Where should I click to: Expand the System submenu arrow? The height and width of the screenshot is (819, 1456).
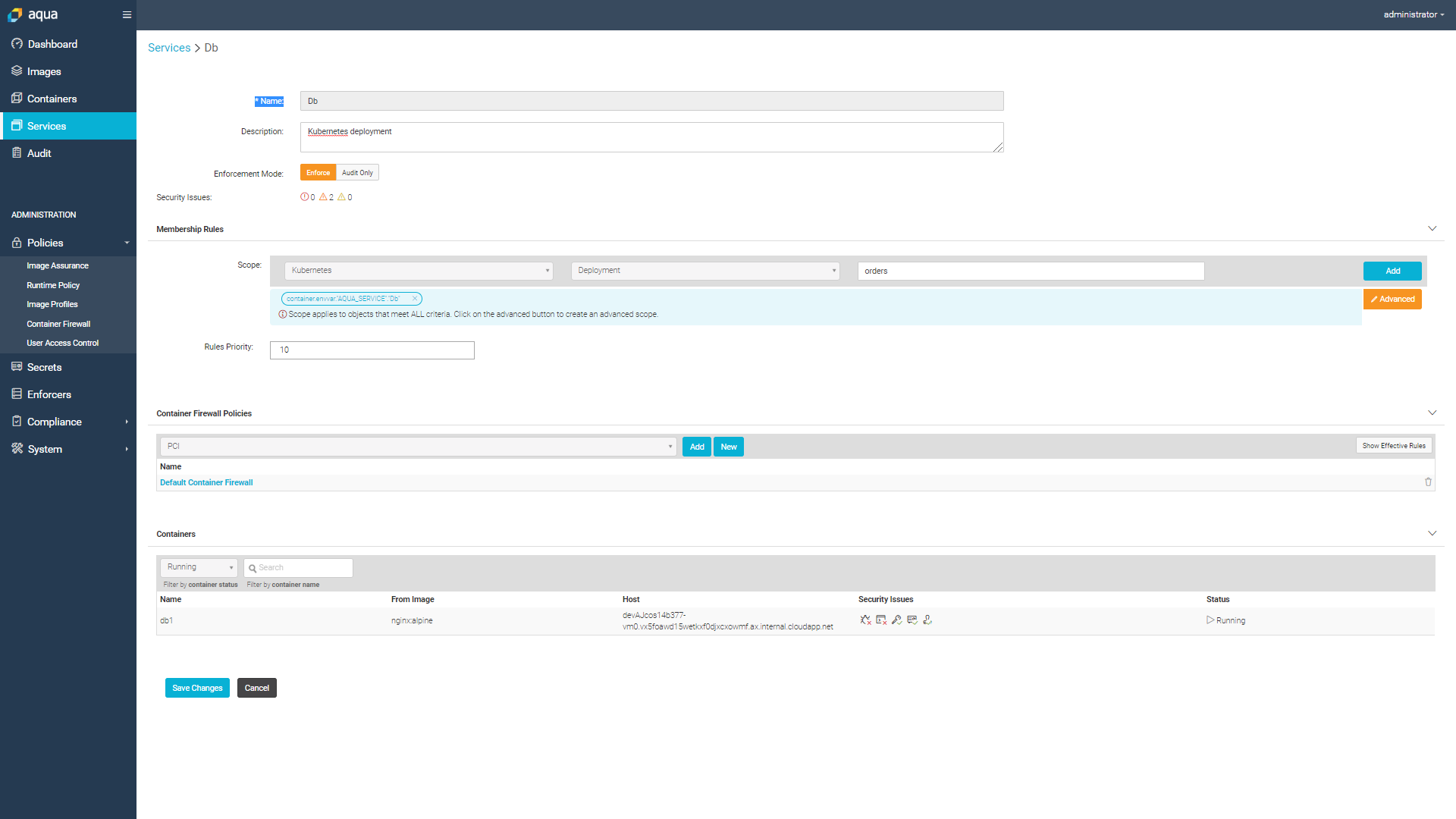click(x=127, y=449)
